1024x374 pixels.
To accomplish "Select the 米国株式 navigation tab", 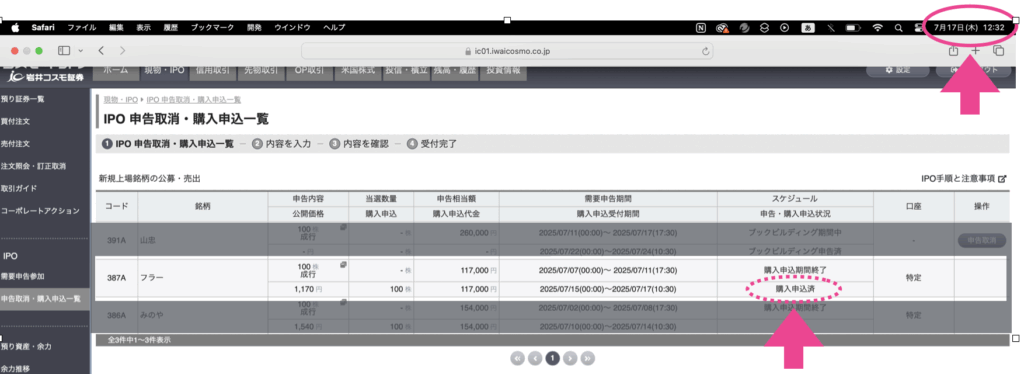I will pyautogui.click(x=357, y=71).
